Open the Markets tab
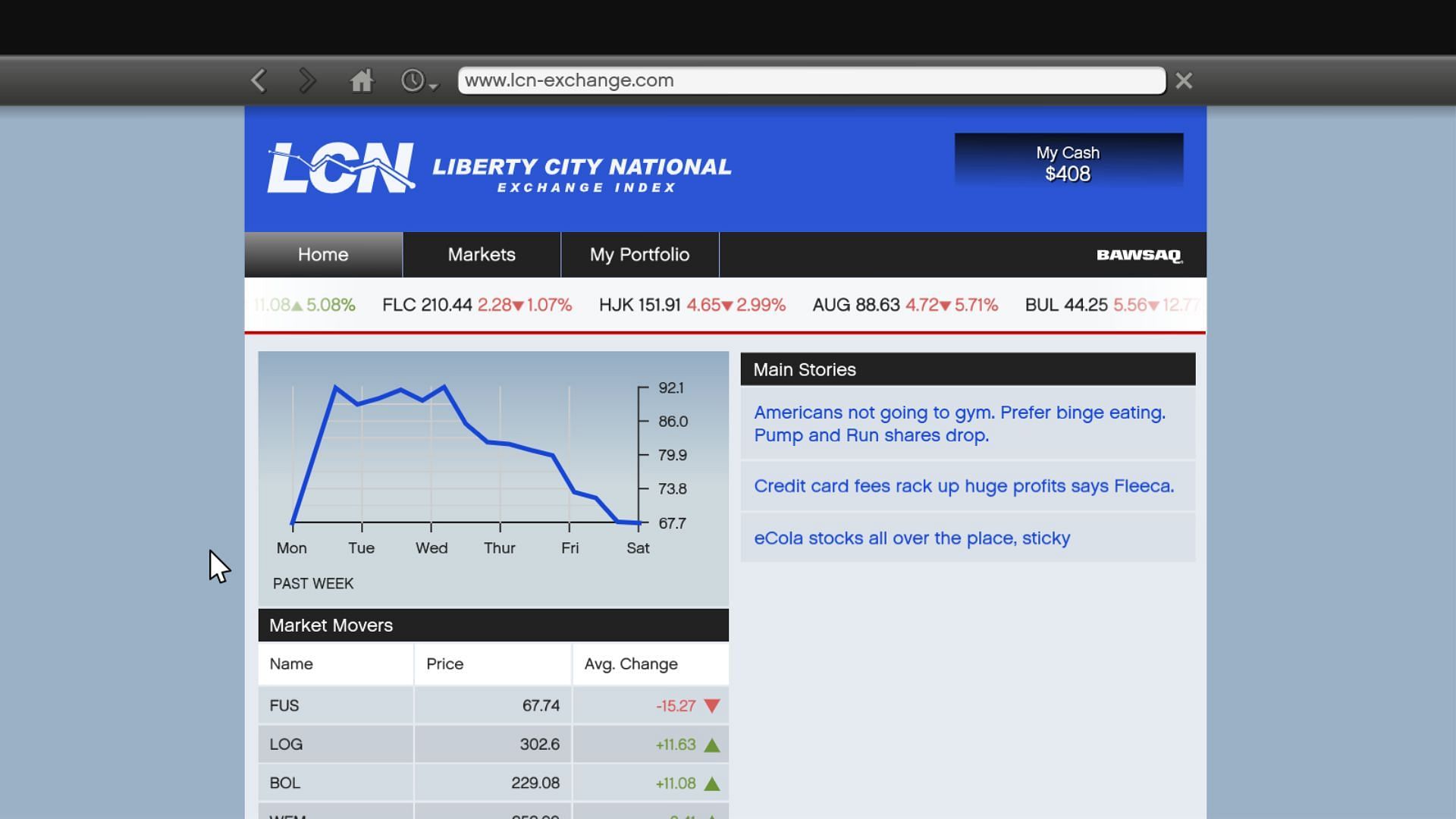 pyautogui.click(x=482, y=255)
